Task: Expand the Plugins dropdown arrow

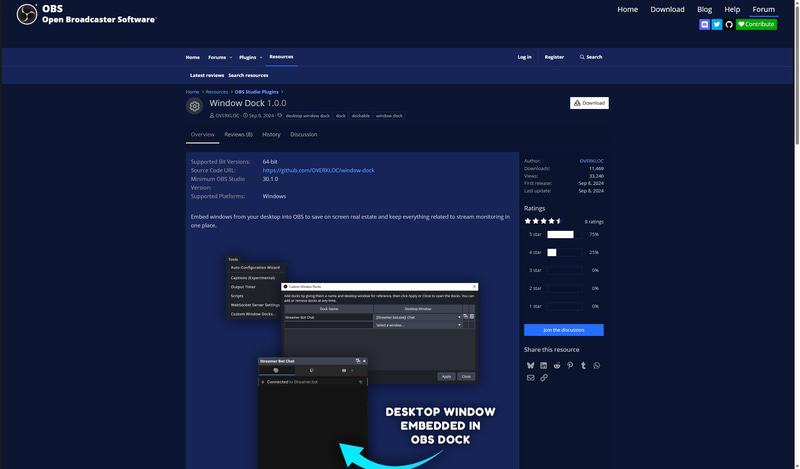Action: (261, 57)
